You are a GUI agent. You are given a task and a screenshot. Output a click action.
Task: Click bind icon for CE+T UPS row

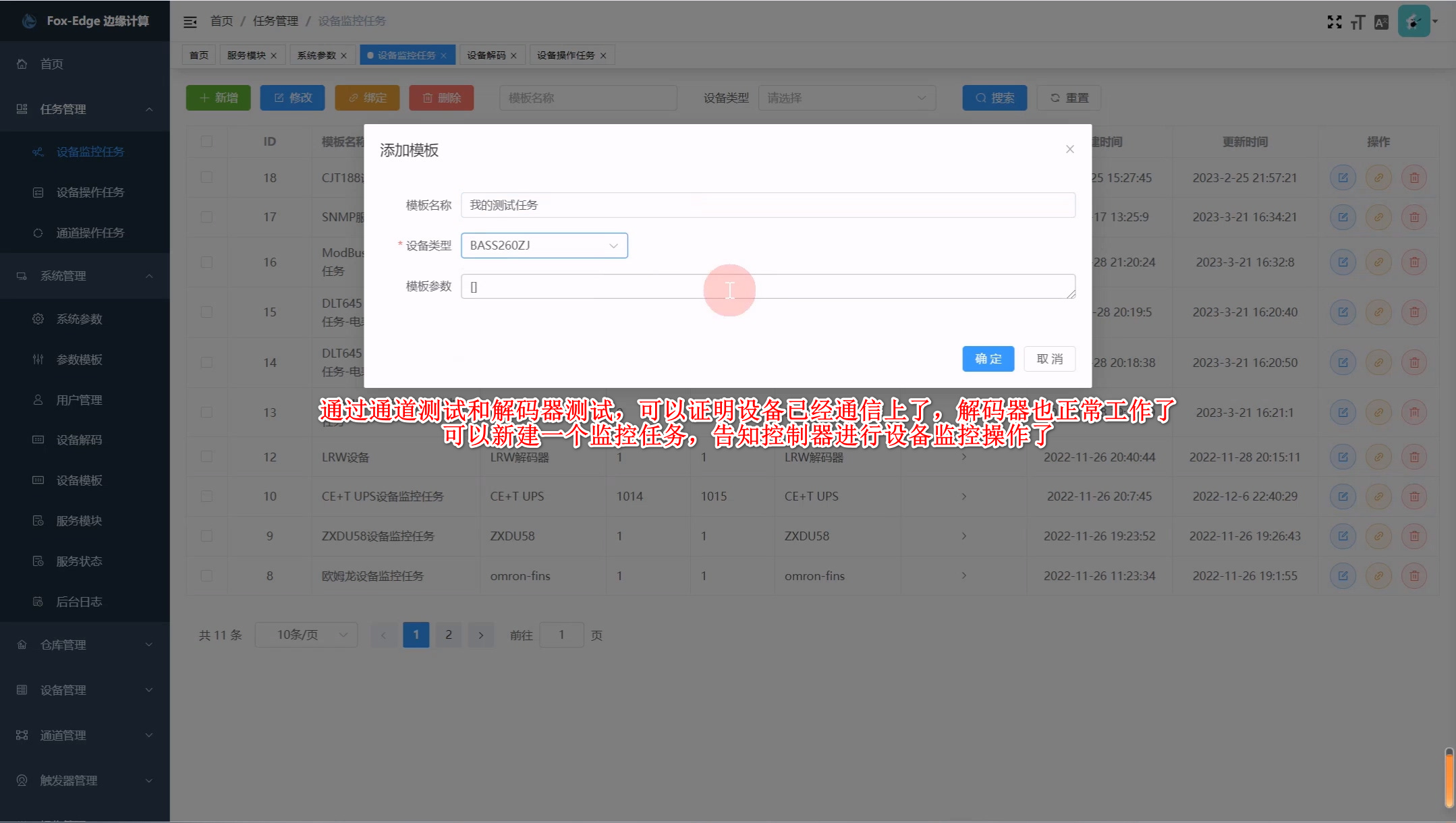(x=1378, y=496)
